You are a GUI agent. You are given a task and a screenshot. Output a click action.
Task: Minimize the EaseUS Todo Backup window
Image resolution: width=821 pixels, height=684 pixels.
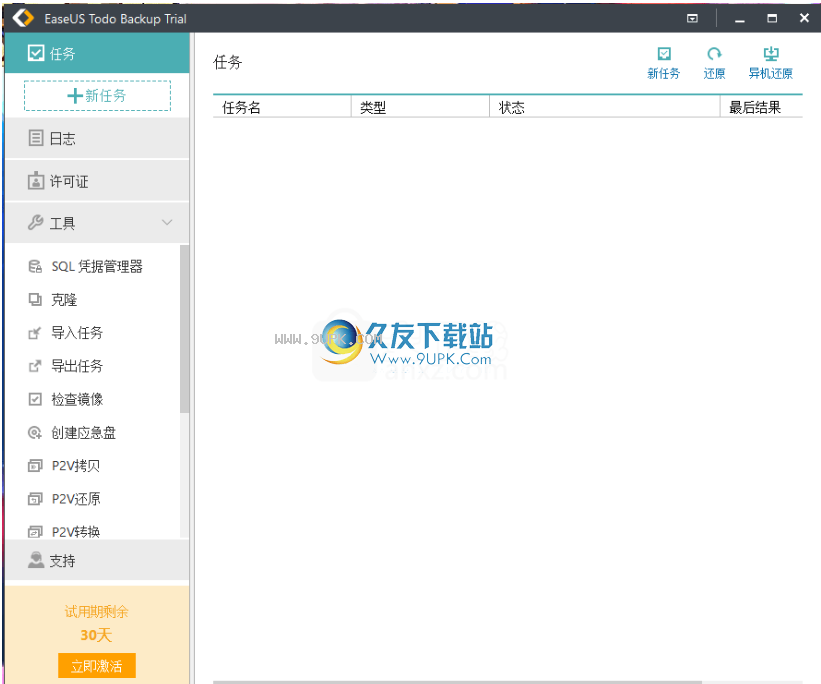click(x=739, y=19)
